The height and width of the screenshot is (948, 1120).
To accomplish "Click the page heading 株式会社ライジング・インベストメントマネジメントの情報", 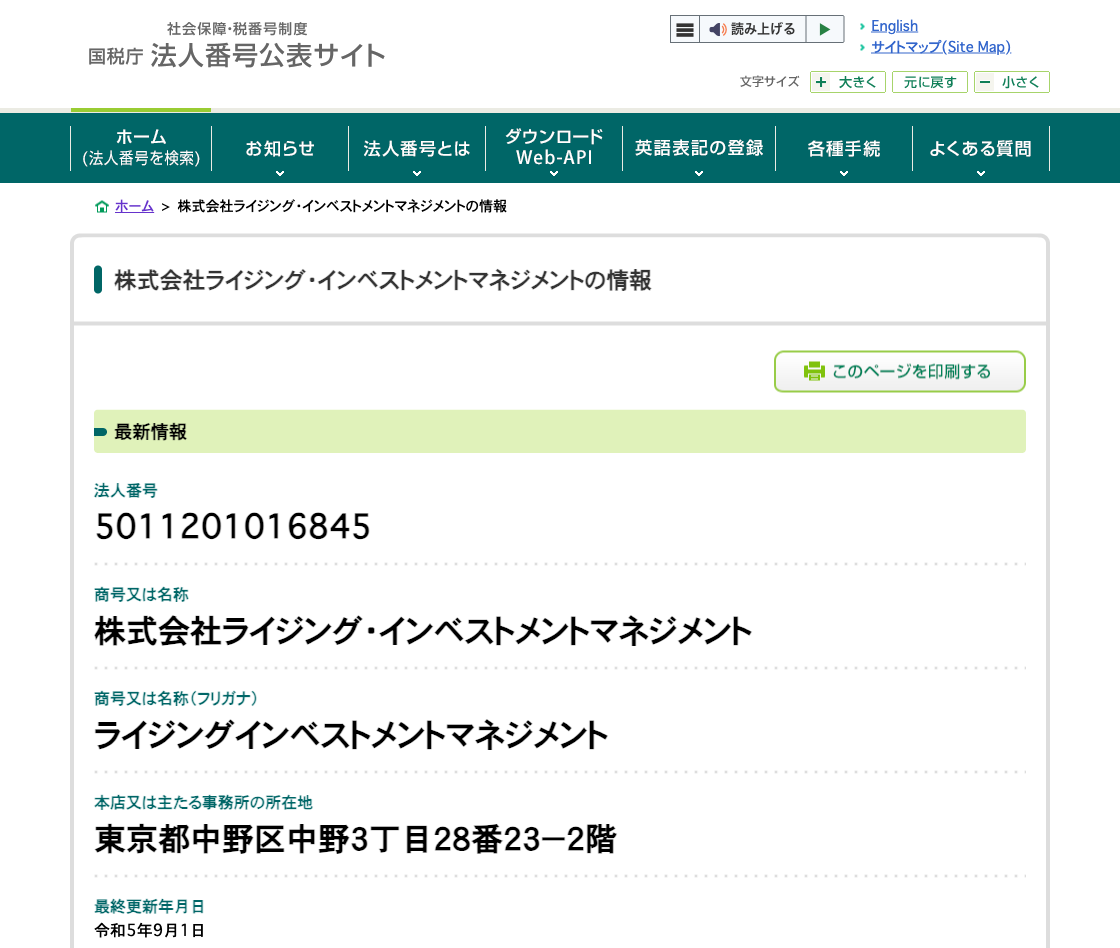I will [x=383, y=280].
